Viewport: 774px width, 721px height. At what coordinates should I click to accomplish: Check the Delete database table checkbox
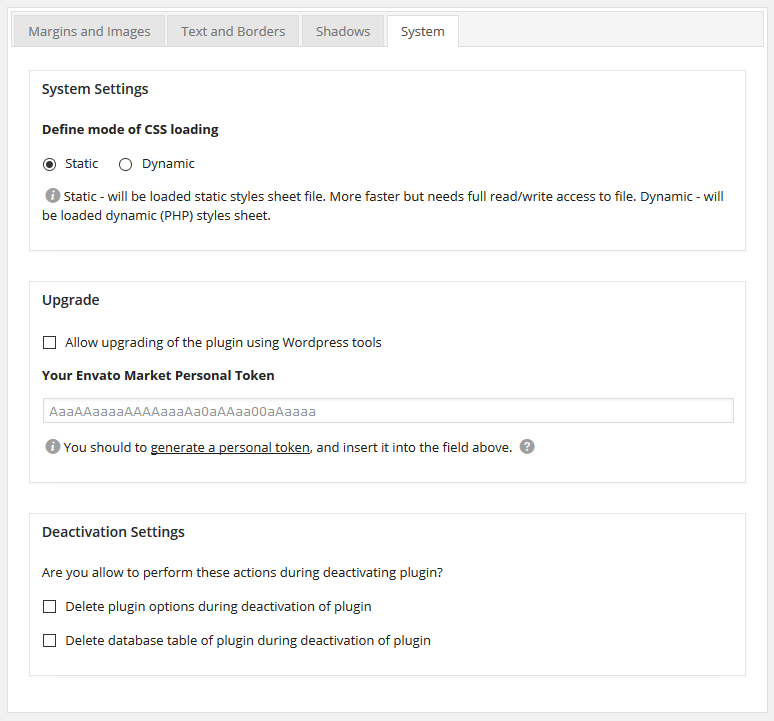[49, 641]
